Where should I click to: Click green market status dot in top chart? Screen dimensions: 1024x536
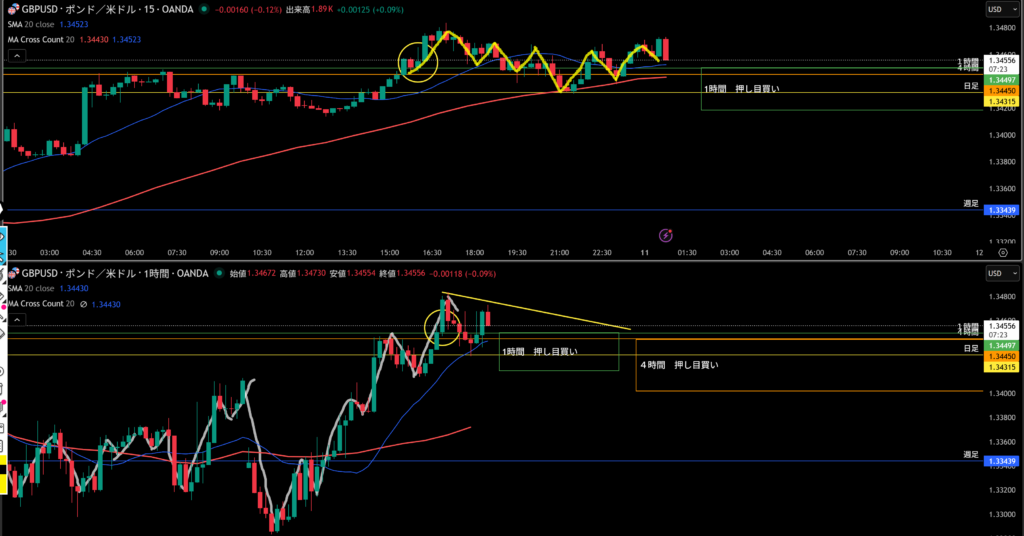tap(204, 9)
